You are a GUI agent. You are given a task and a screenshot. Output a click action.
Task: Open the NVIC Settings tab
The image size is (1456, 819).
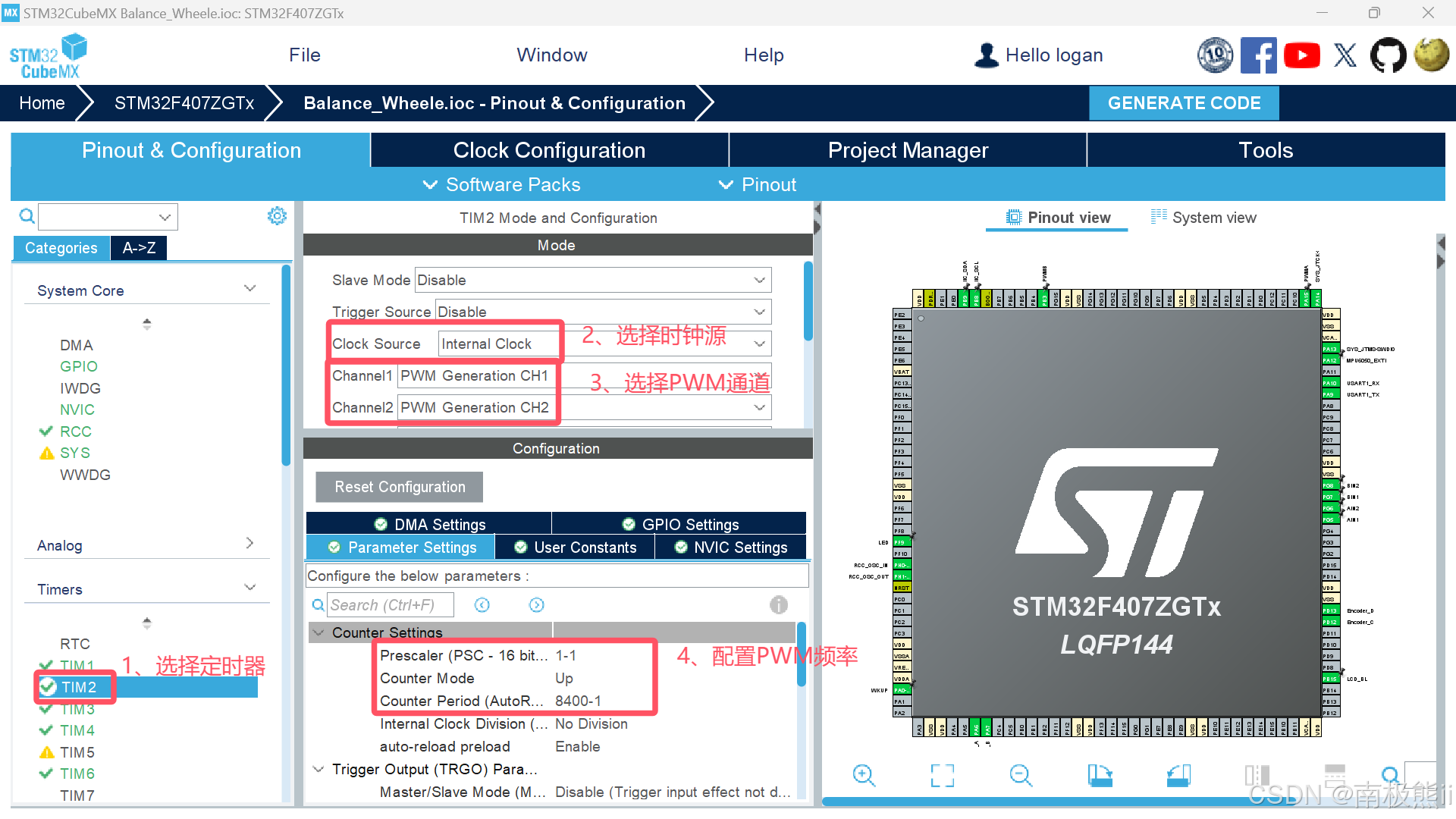731,547
